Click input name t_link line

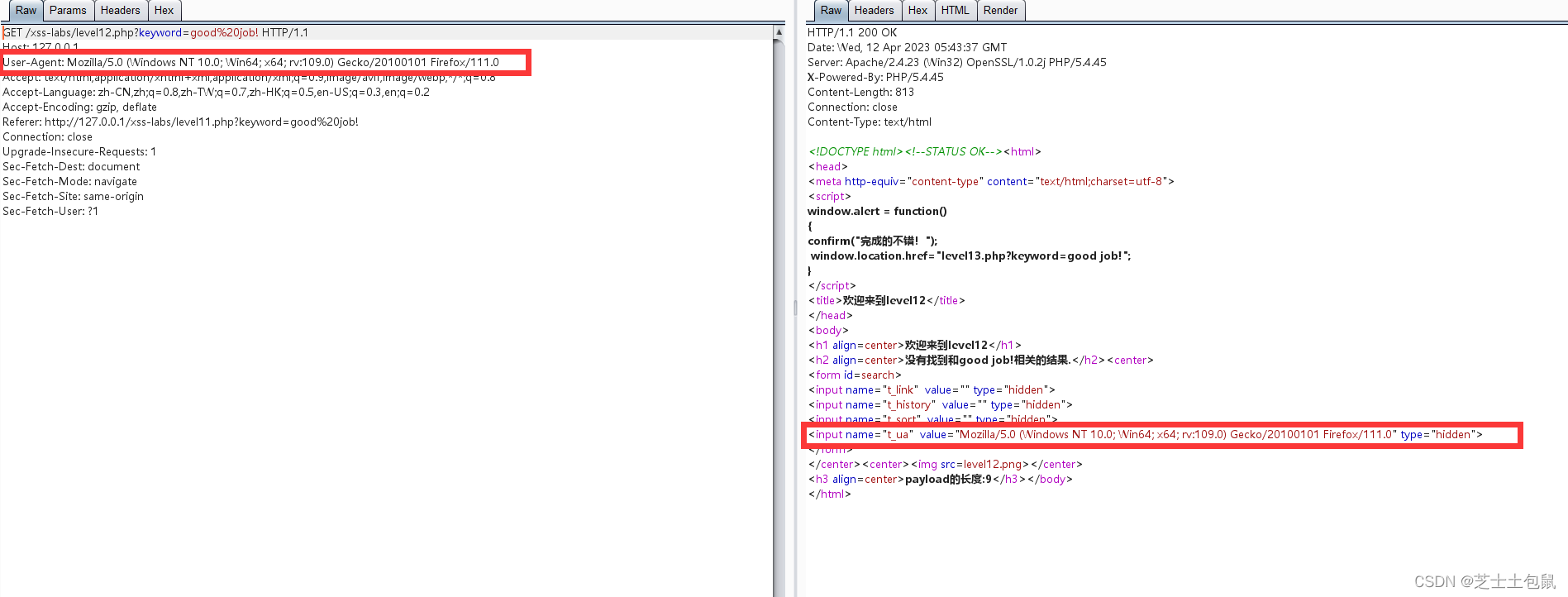(x=932, y=390)
